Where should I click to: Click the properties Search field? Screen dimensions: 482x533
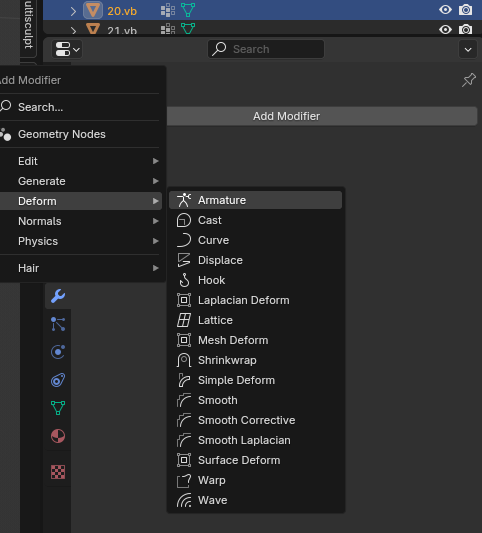coord(266,49)
